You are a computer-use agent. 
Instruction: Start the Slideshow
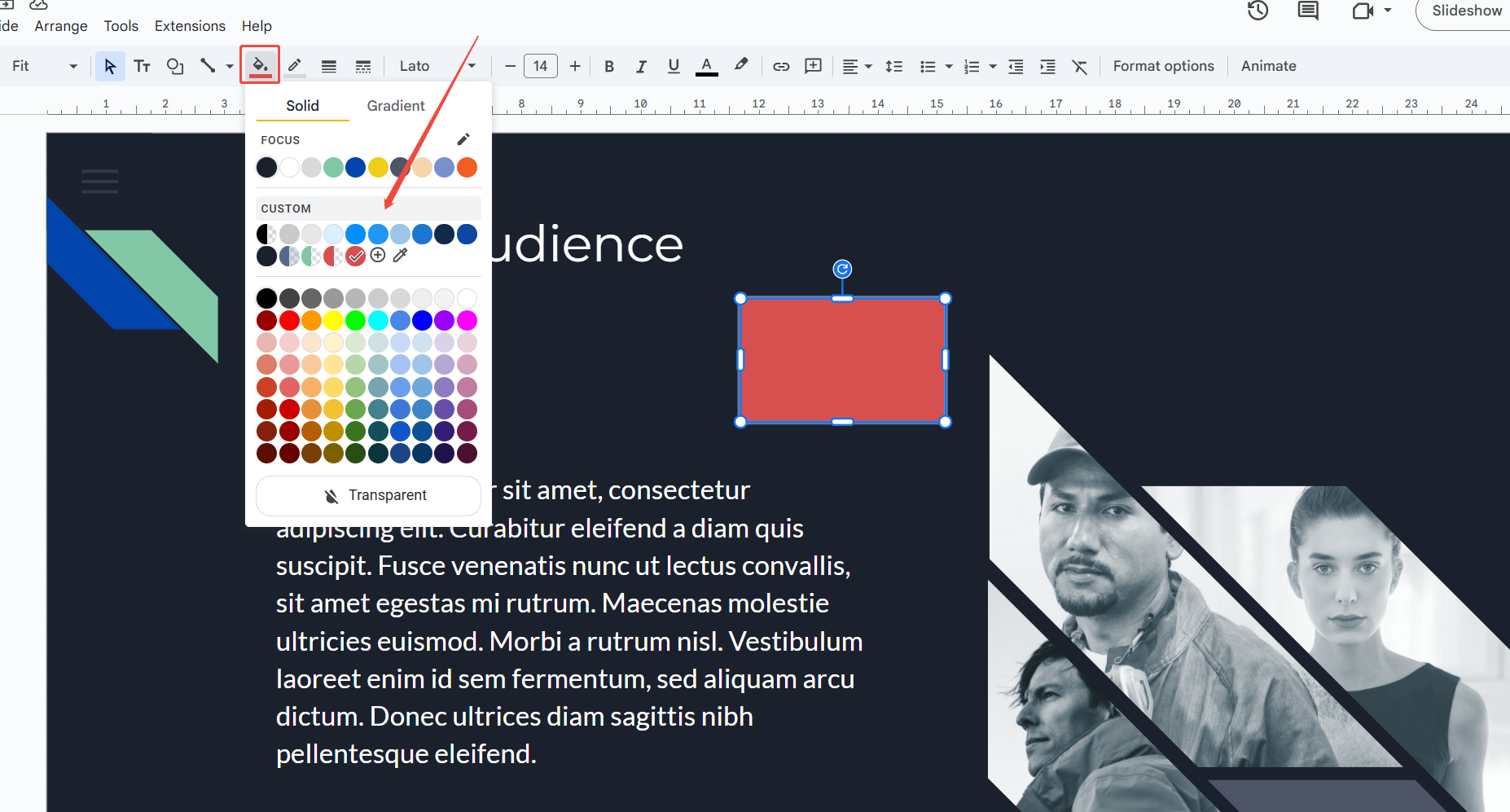tap(1467, 11)
